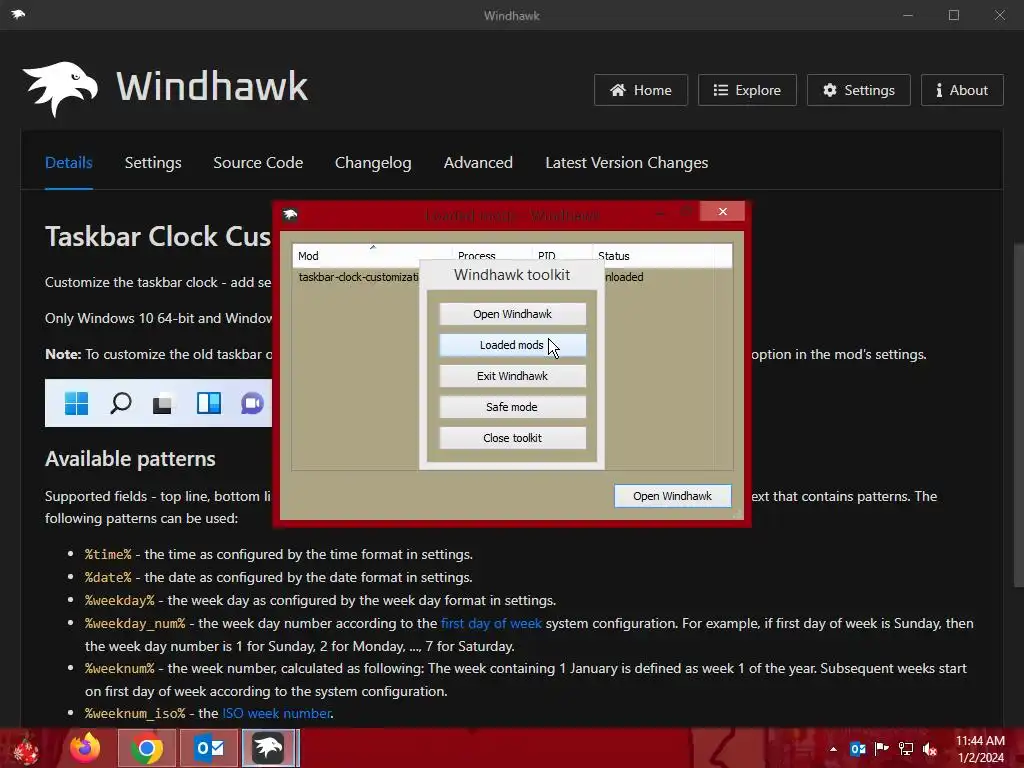1024x768 pixels.
Task: Open Outlook from the taskbar
Action: (x=210, y=748)
